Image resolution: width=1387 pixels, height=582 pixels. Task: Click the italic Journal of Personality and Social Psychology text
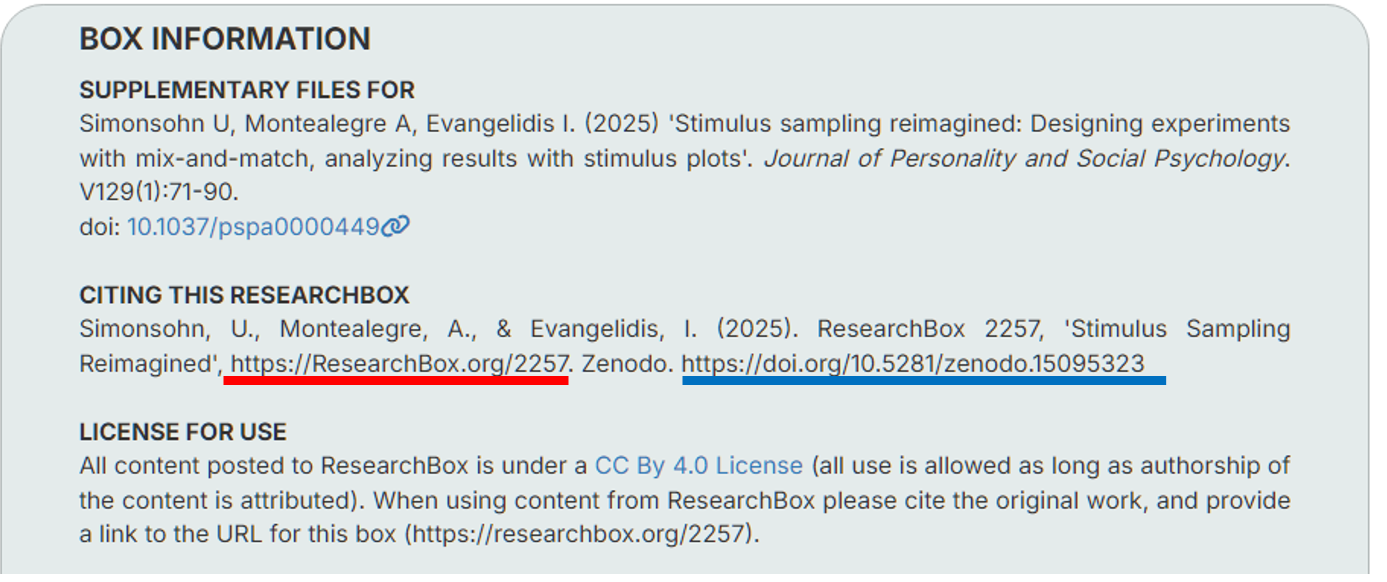pyautogui.click(x=1023, y=158)
